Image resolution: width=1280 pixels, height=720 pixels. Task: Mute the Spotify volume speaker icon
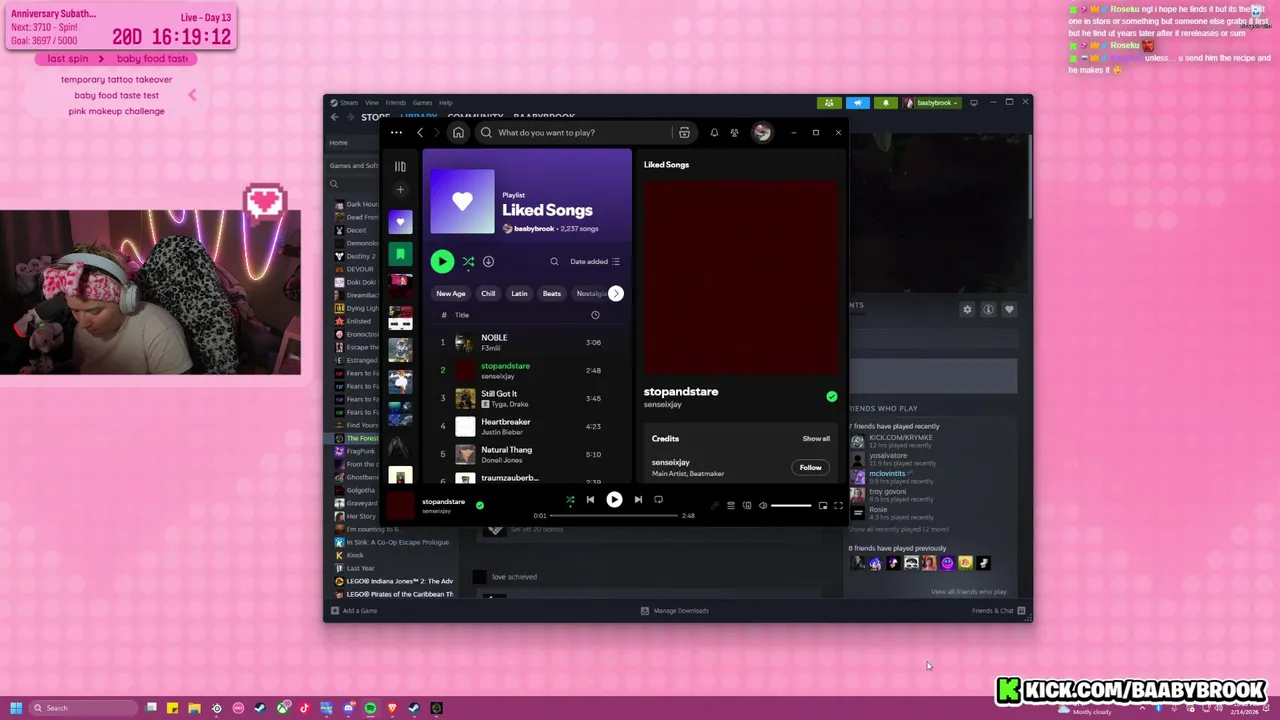(763, 506)
